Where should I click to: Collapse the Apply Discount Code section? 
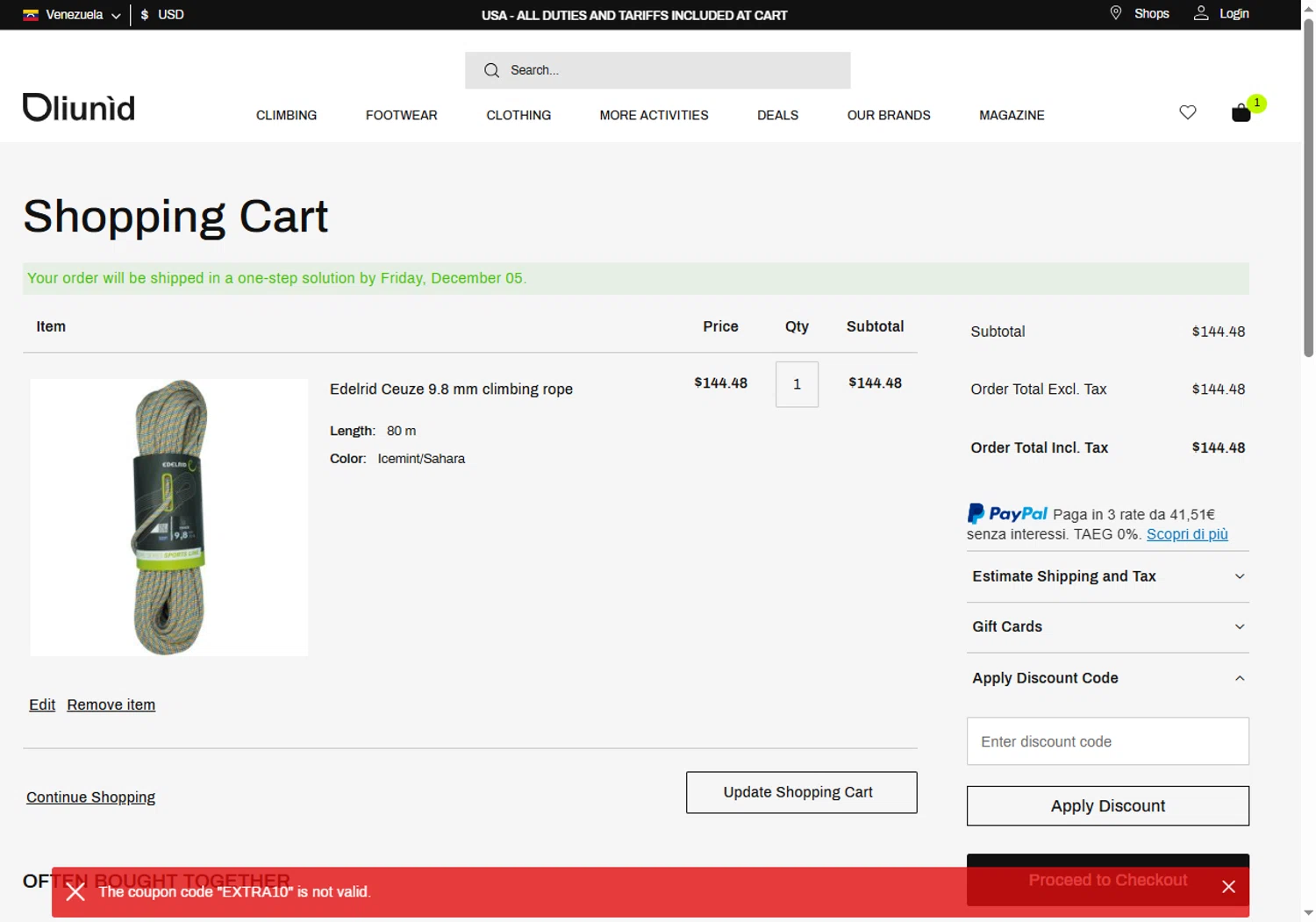coord(1107,678)
